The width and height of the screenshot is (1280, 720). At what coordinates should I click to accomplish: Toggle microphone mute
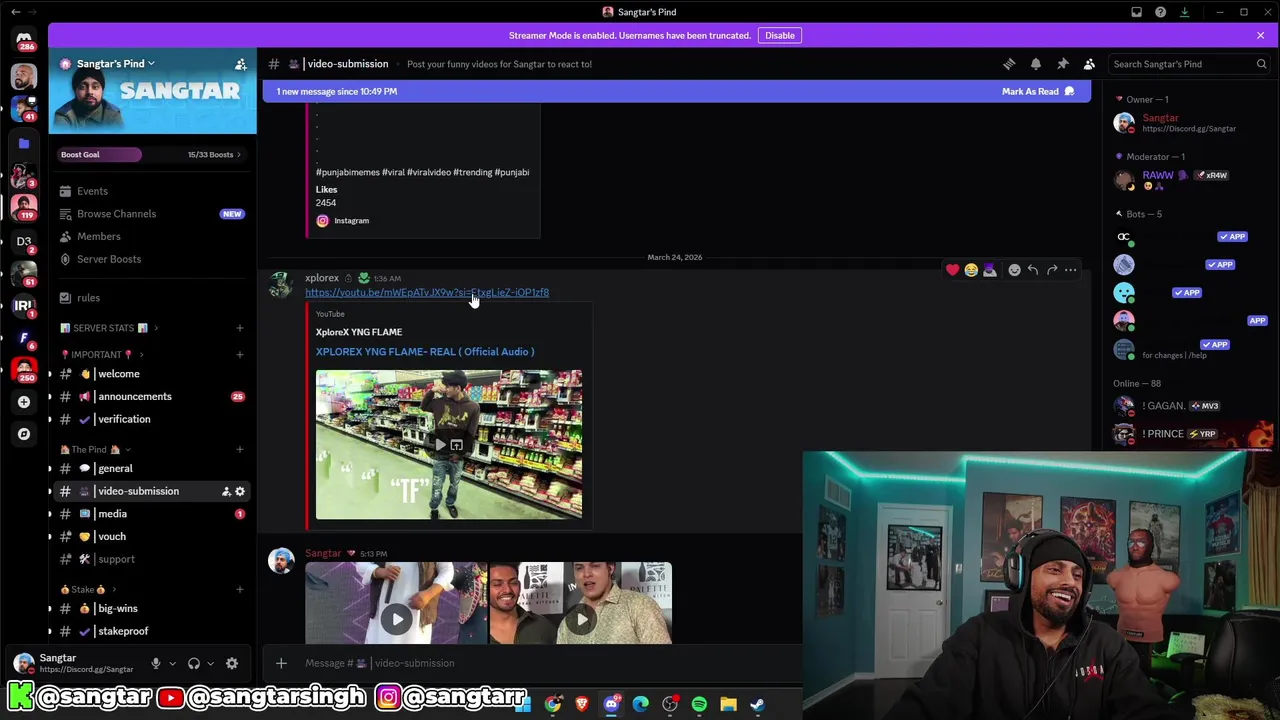[155, 663]
